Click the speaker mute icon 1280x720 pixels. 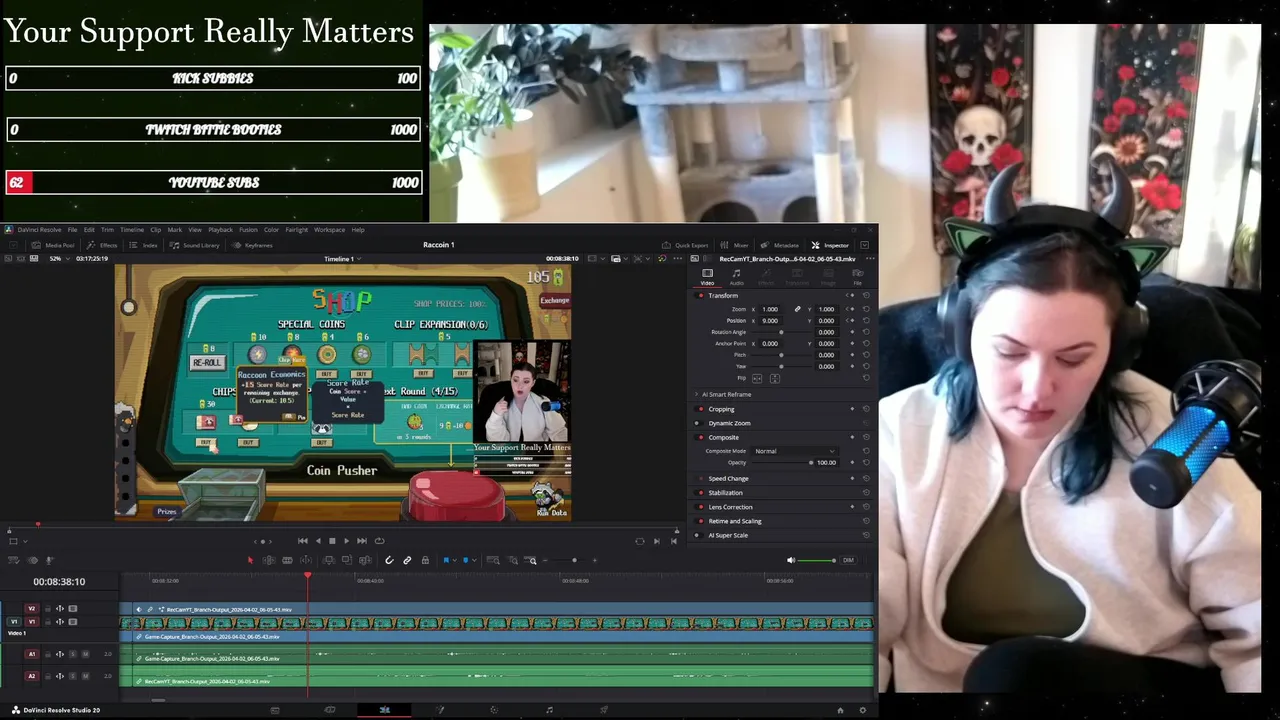point(790,560)
